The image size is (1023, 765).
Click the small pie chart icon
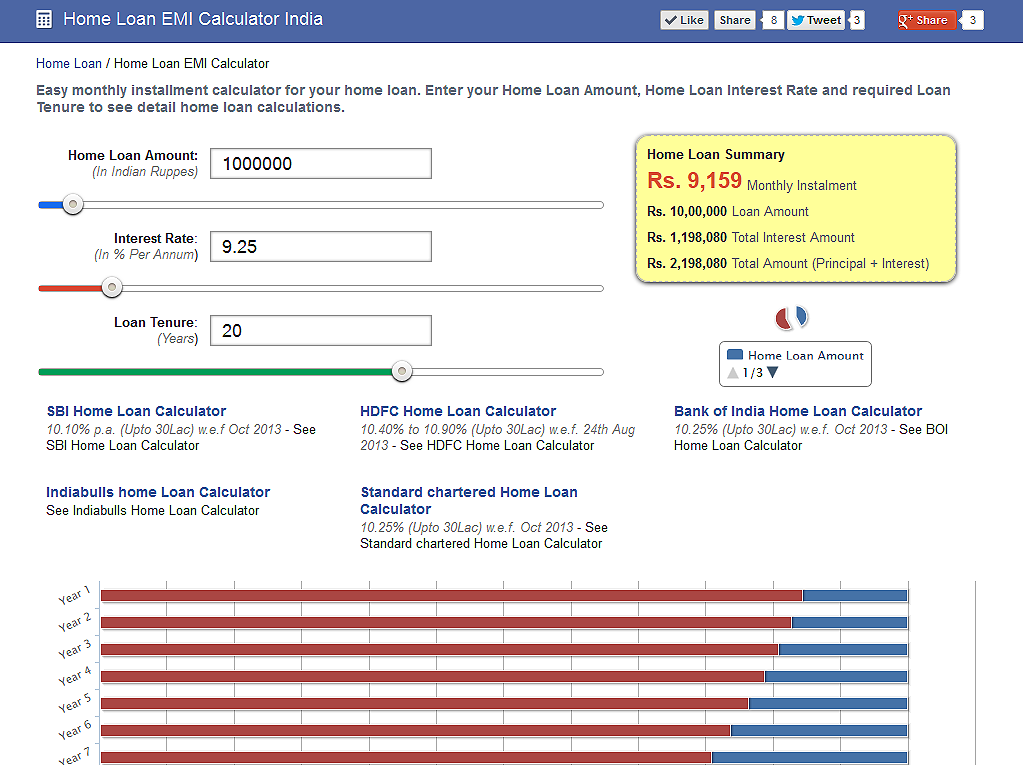[791, 318]
